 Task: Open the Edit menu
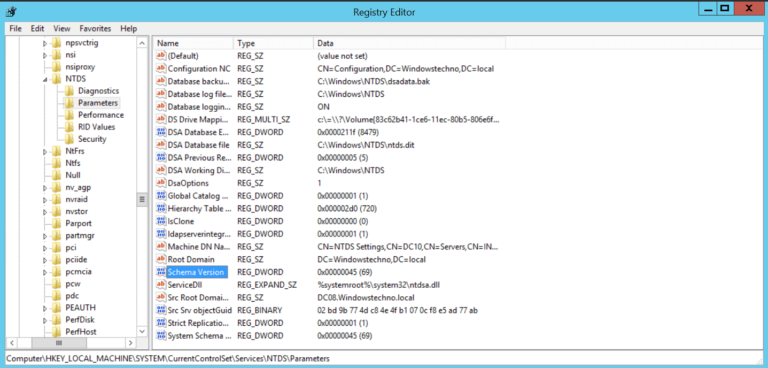click(x=38, y=28)
